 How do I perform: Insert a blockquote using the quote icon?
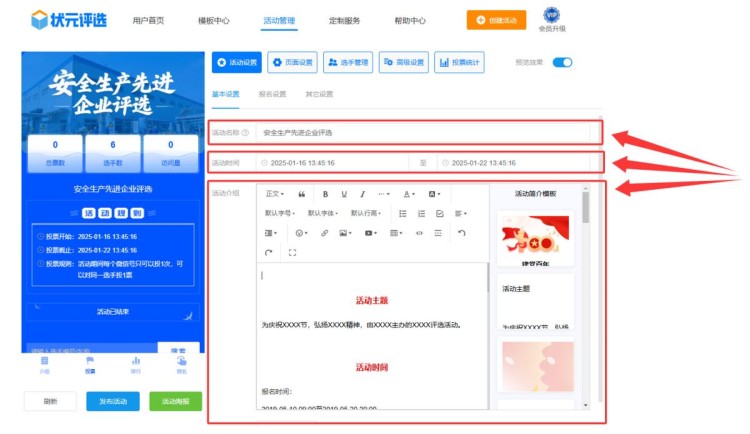pyautogui.click(x=302, y=194)
